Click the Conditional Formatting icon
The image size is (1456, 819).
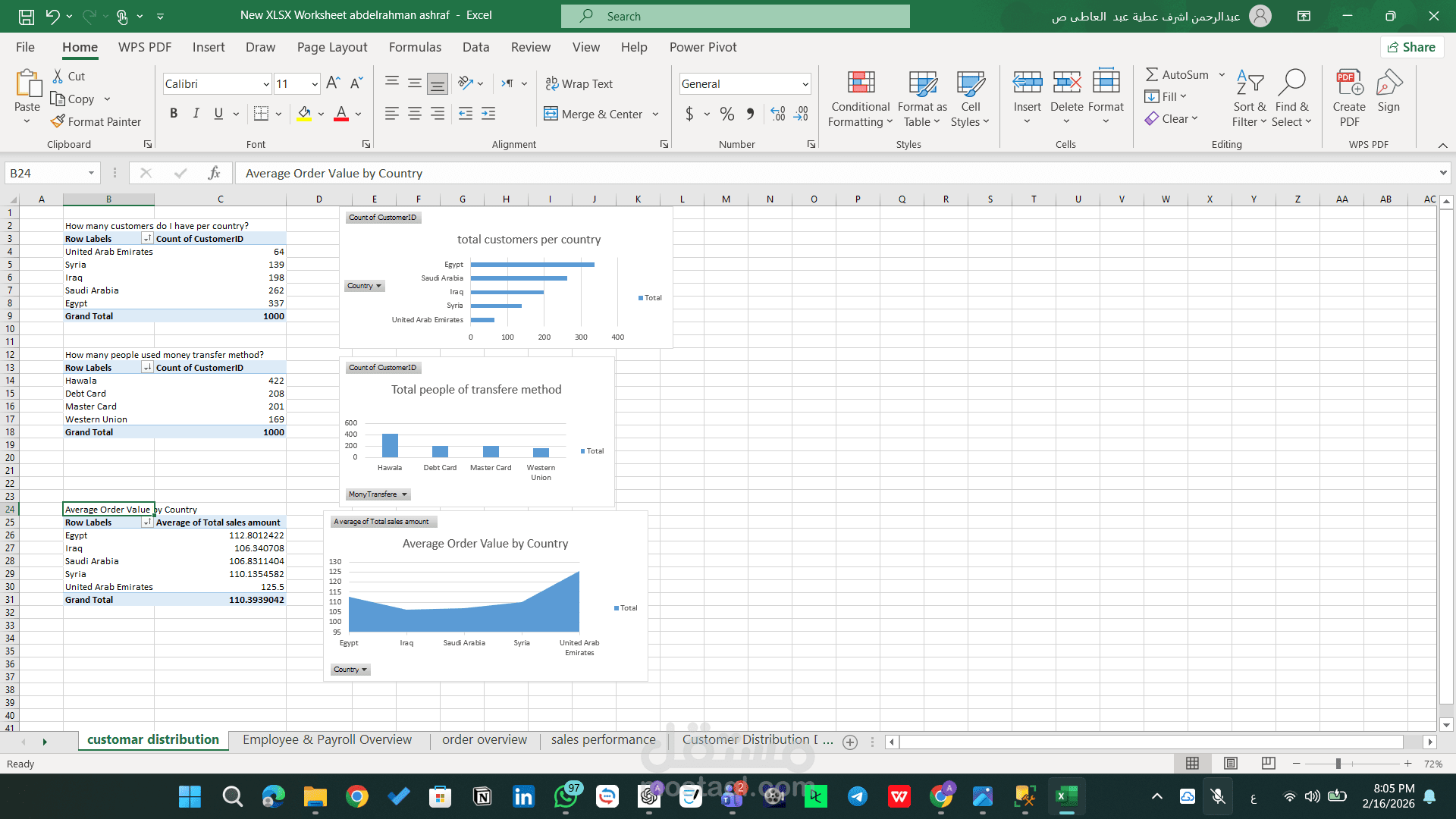[x=861, y=83]
